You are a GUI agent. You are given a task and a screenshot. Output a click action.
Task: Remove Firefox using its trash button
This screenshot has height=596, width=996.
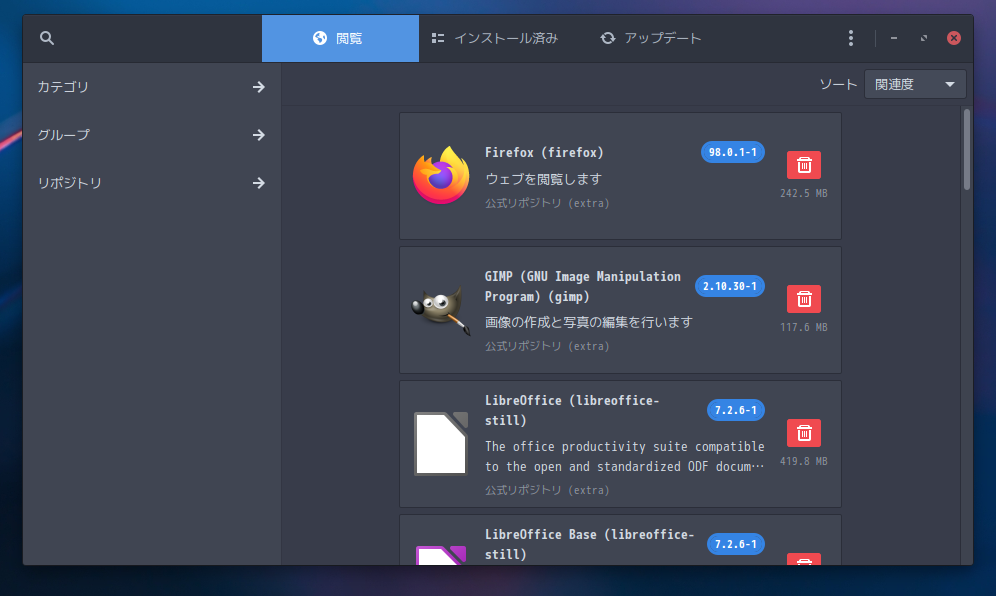tap(804, 165)
